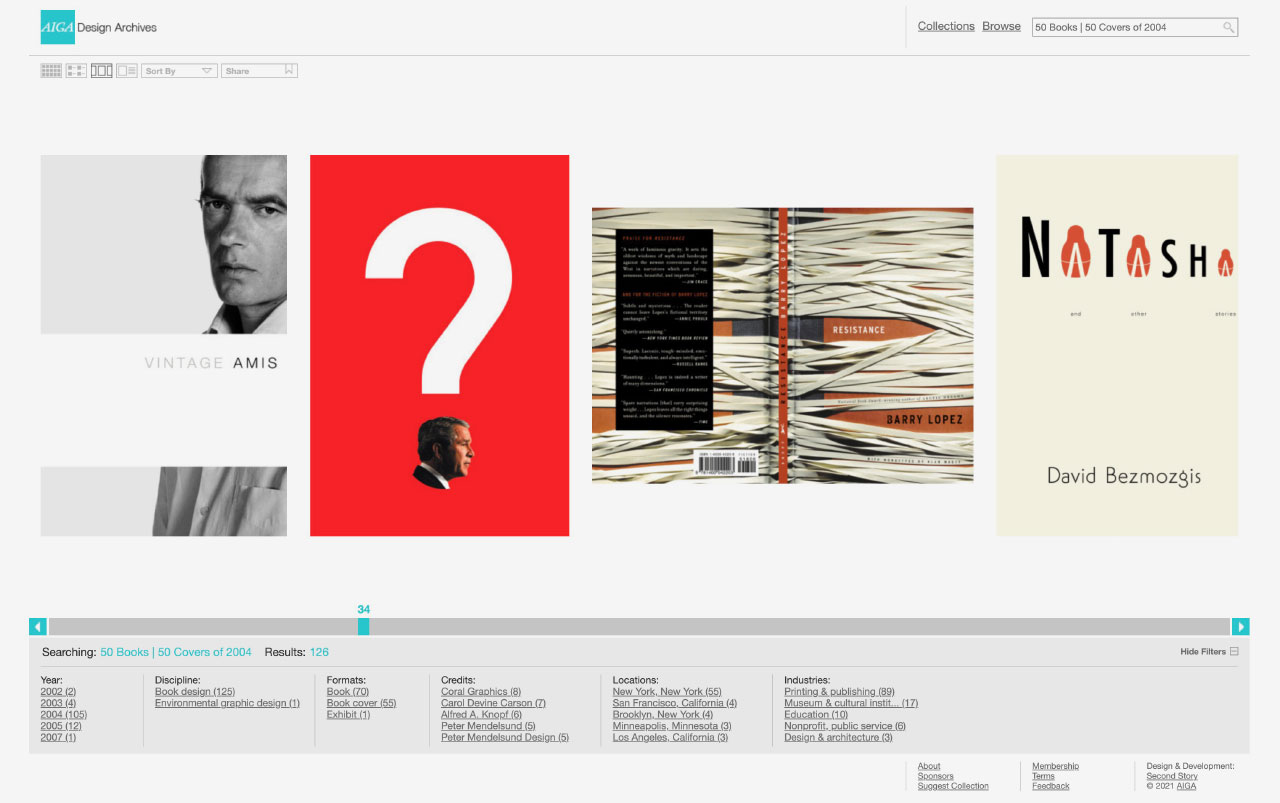Filter format by Book (70)

point(348,692)
